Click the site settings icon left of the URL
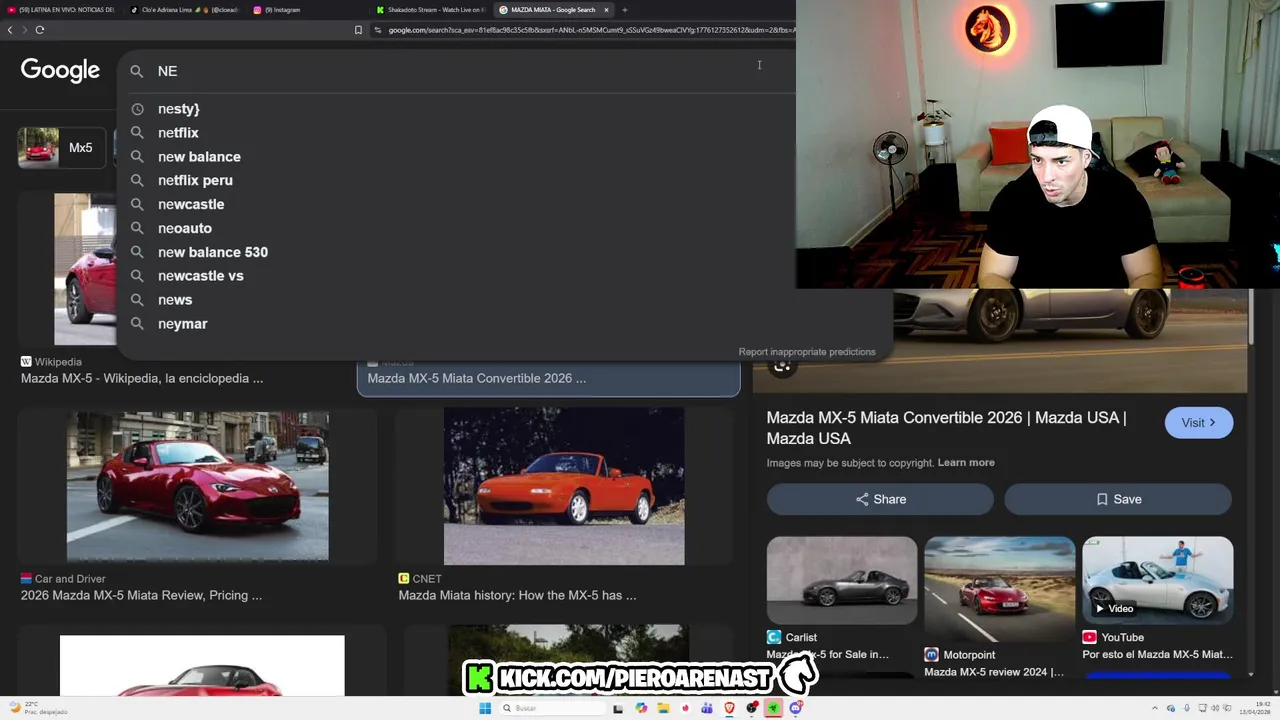Screen dimensions: 1280x720 378,30
